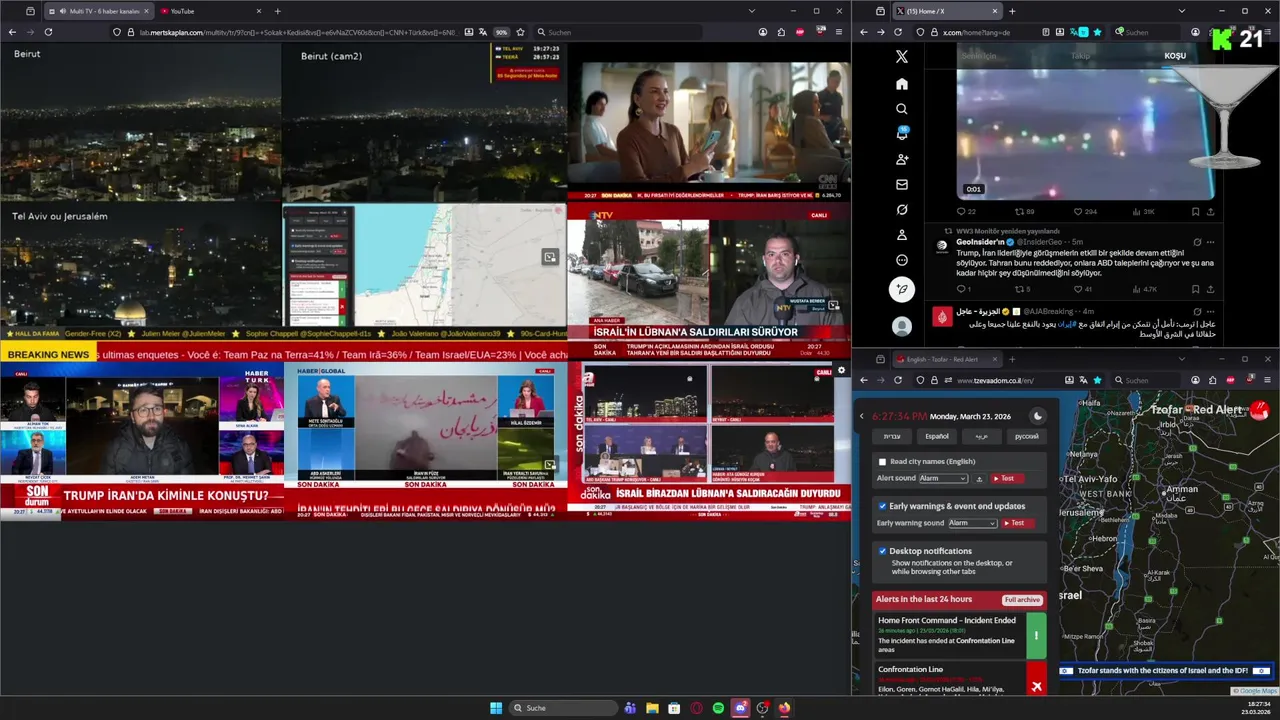
Task: Bookmark the Multi TV page with star
Action: point(520,32)
